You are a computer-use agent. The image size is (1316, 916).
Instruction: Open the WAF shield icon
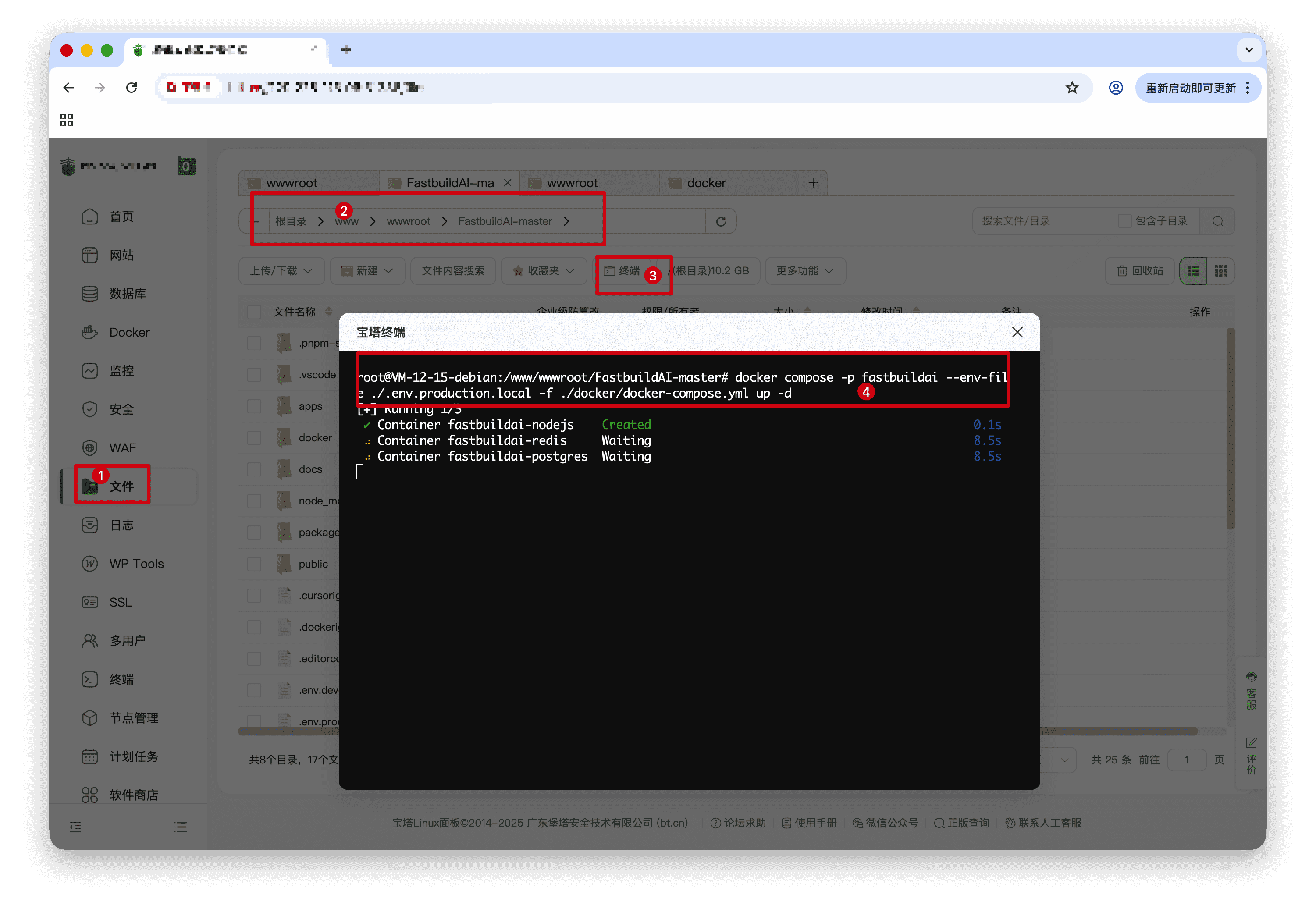89,447
